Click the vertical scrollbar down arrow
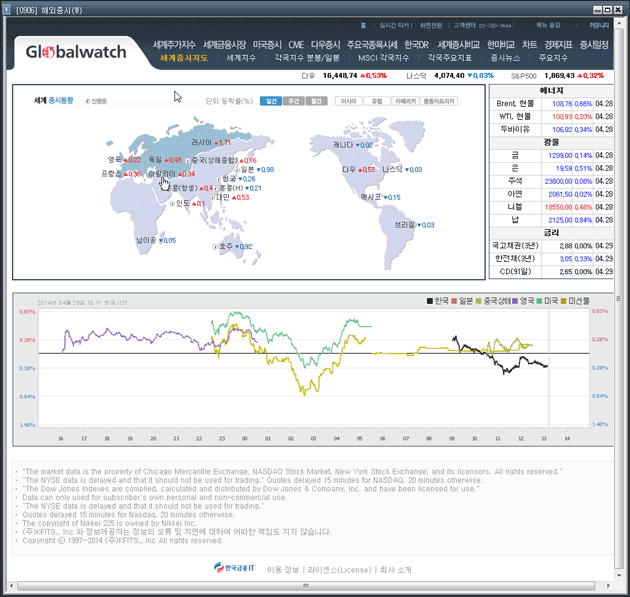This screenshot has height=597, width=630. [x=618, y=575]
